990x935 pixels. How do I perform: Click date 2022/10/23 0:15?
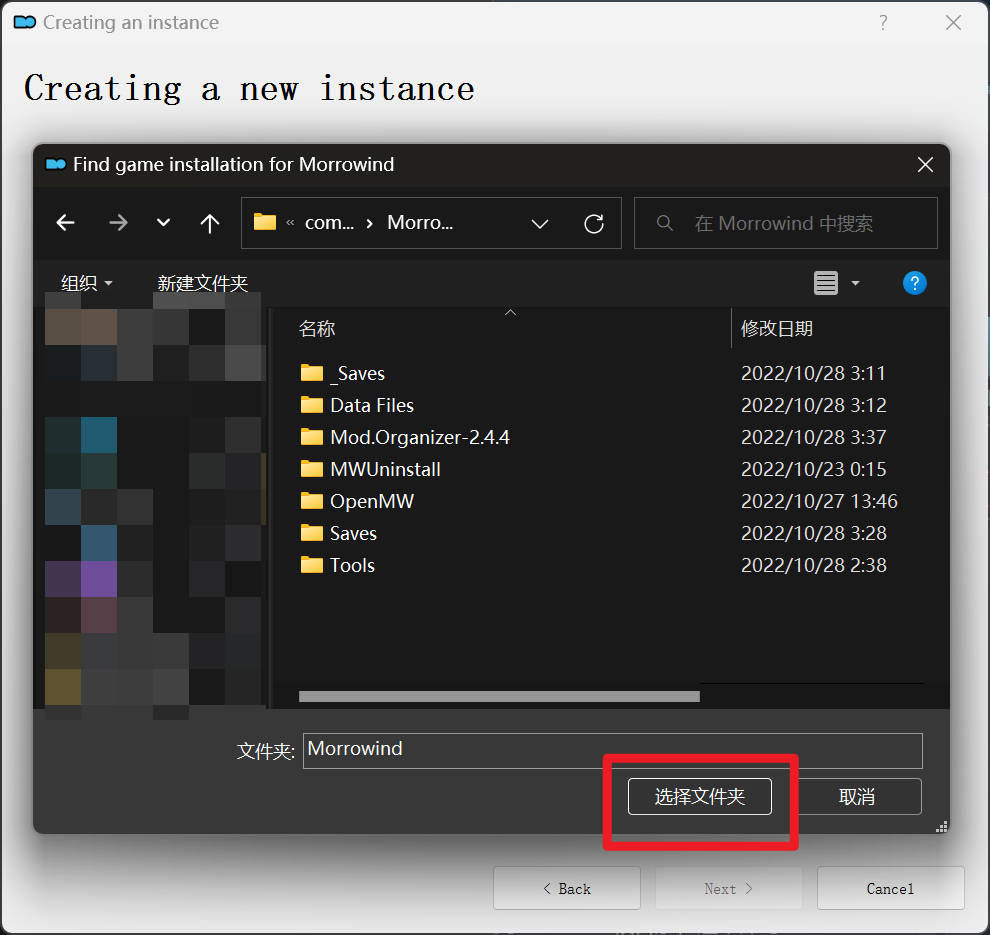pyautogui.click(x=813, y=469)
